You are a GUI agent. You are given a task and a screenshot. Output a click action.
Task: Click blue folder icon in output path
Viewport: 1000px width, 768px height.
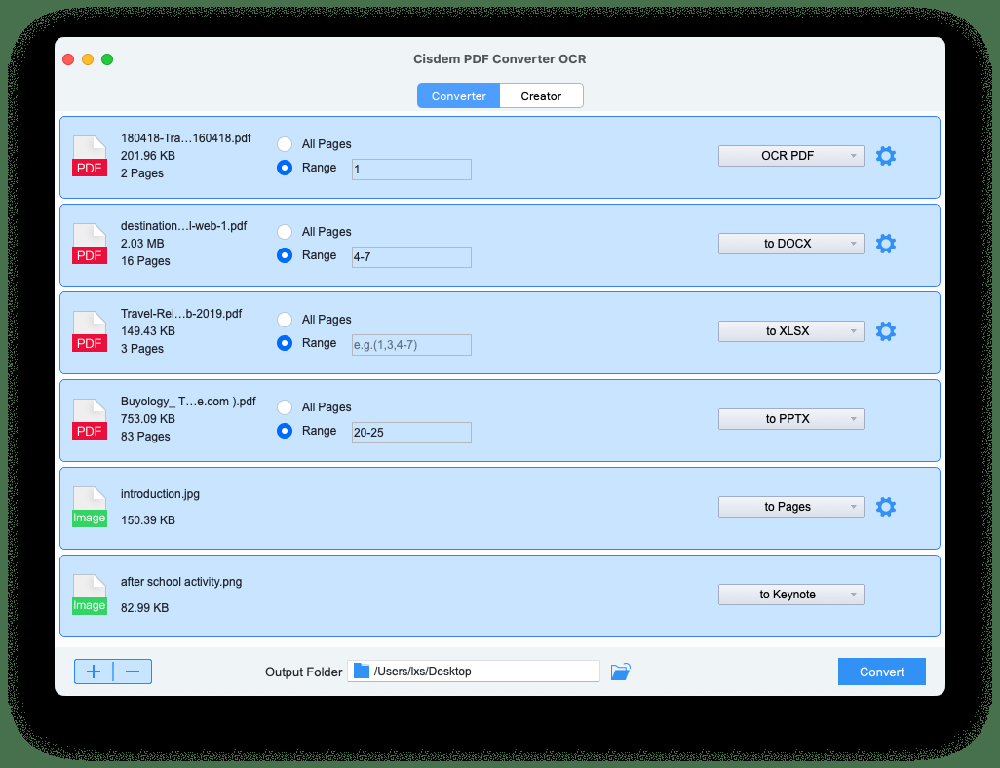coord(362,670)
